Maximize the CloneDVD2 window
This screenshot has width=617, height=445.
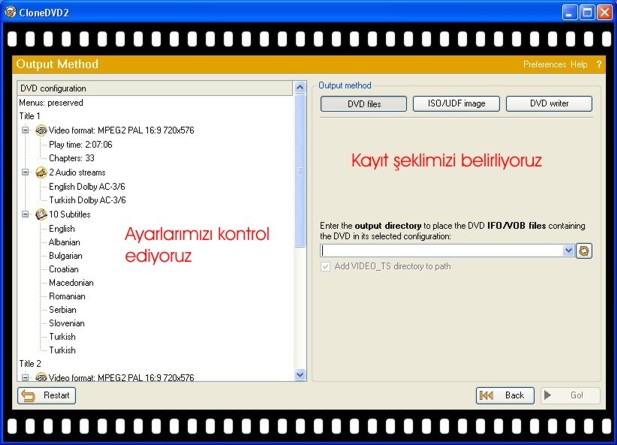[x=587, y=12]
